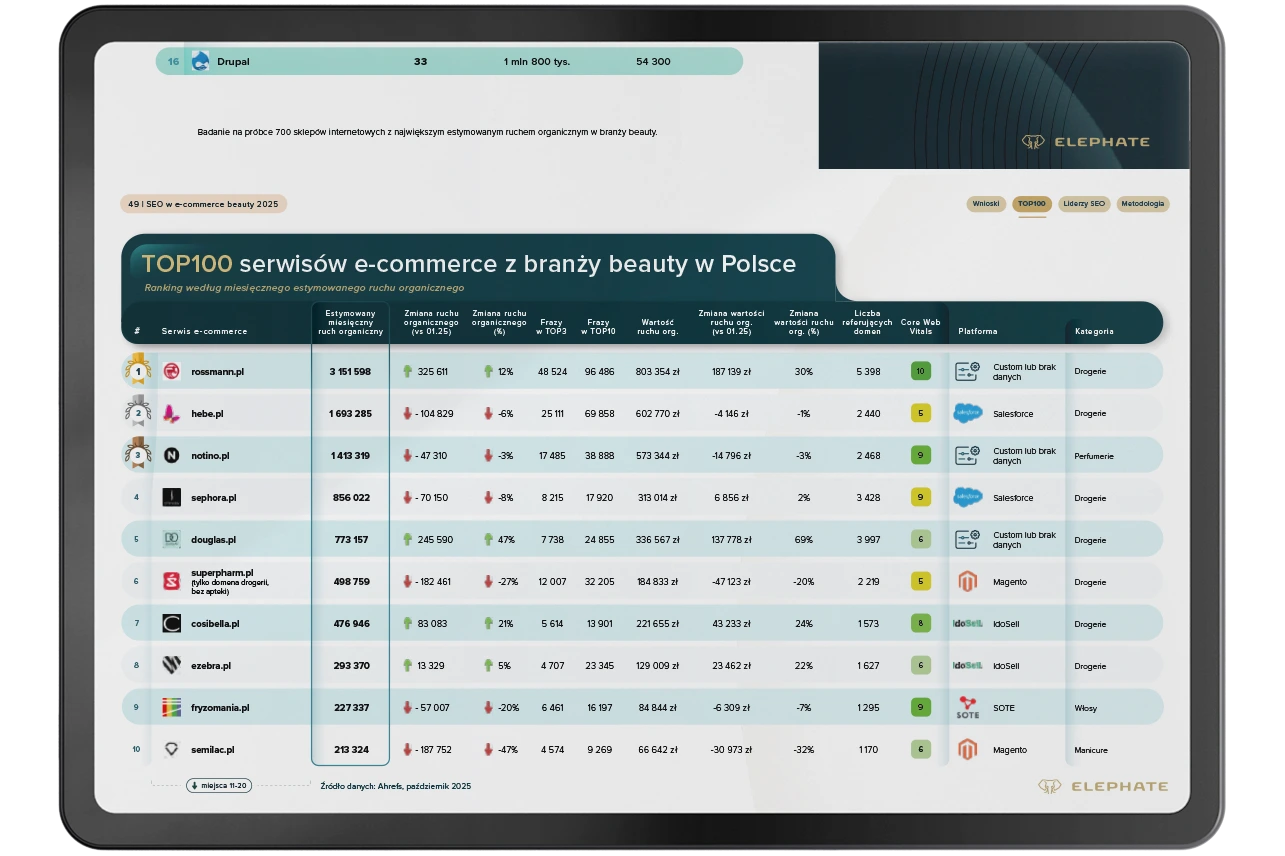Viewport: 1285px width, 856px height.
Task: Switch to the Wnioski tab
Action: (x=987, y=203)
